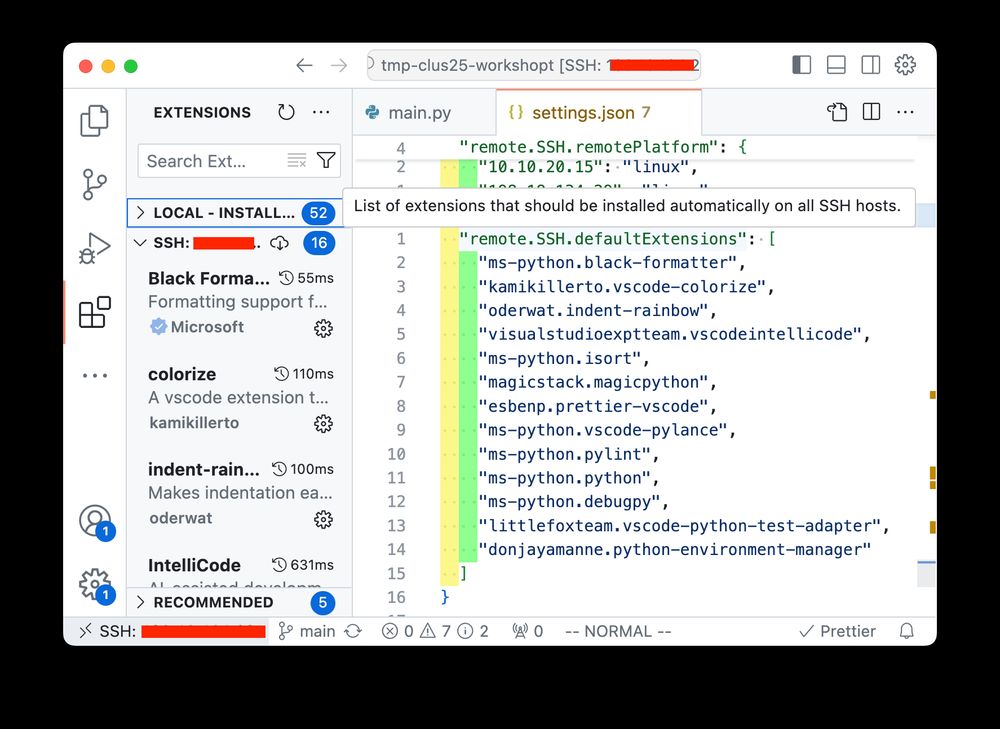
Task: Open notifications bell in status bar
Action: click(906, 631)
